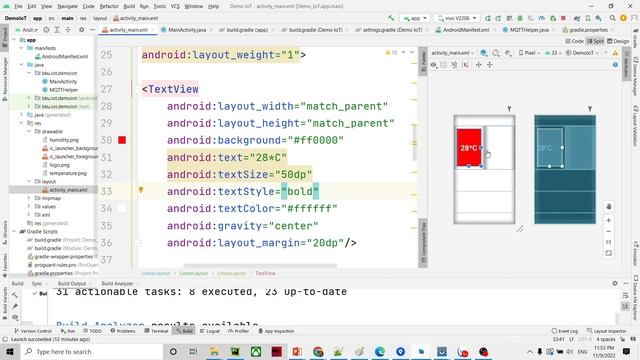Click the Windows search box
The height and width of the screenshot is (360, 640).
(91, 351)
